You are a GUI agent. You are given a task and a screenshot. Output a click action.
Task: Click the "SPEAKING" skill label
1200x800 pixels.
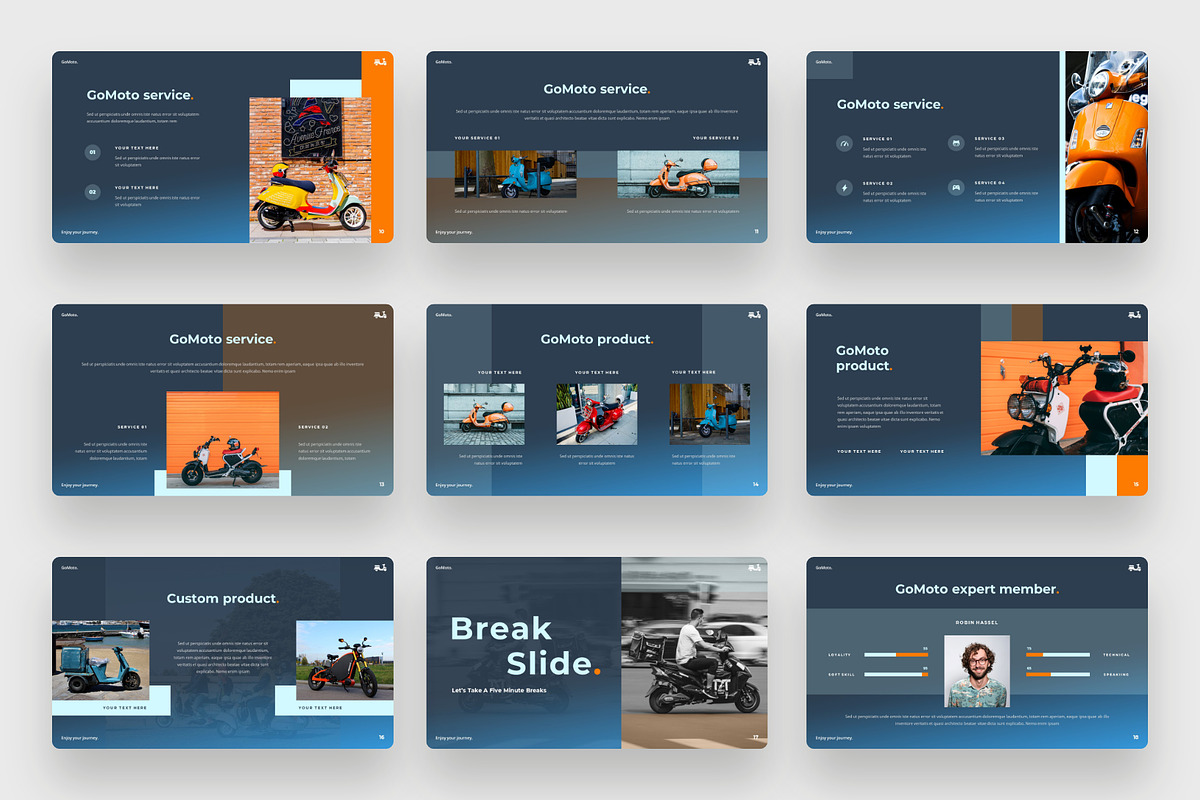tap(1118, 674)
